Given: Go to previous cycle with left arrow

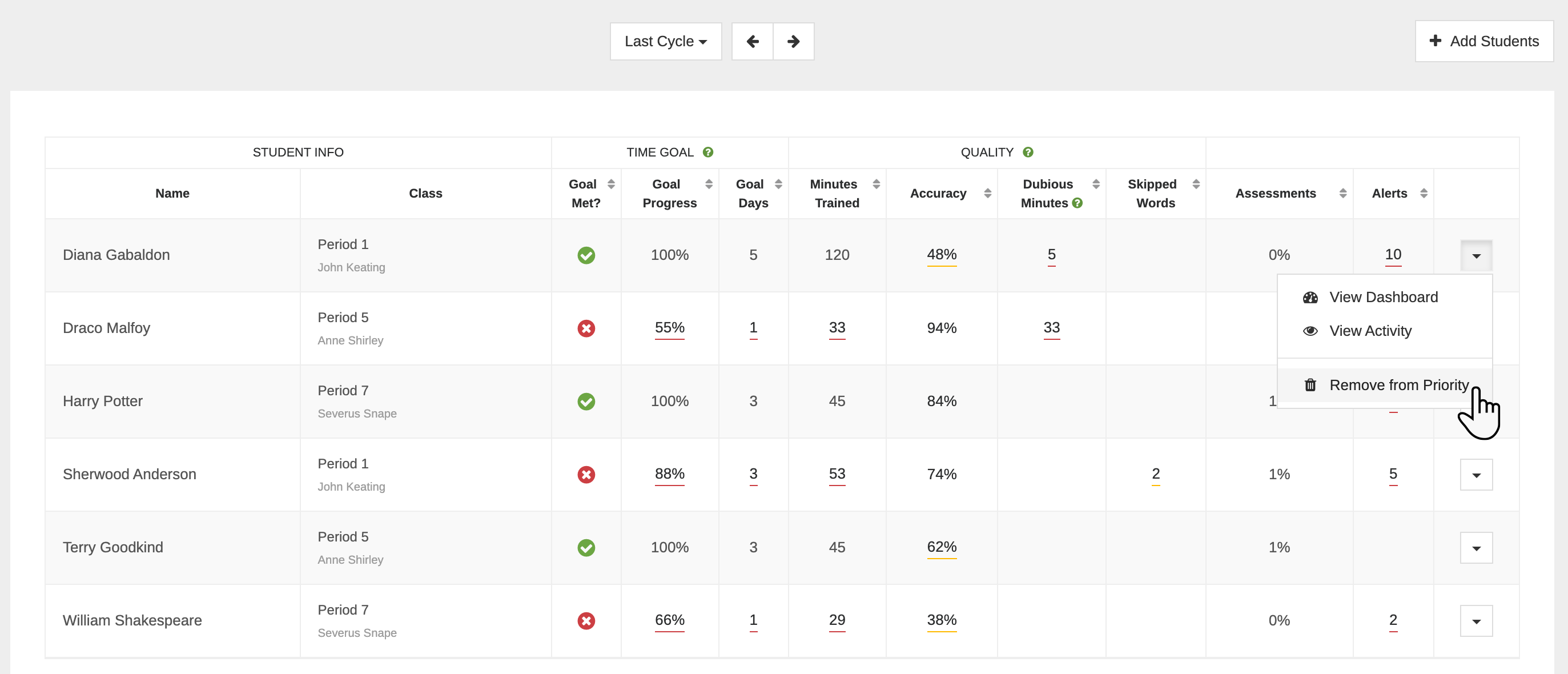Looking at the screenshot, I should tap(753, 41).
